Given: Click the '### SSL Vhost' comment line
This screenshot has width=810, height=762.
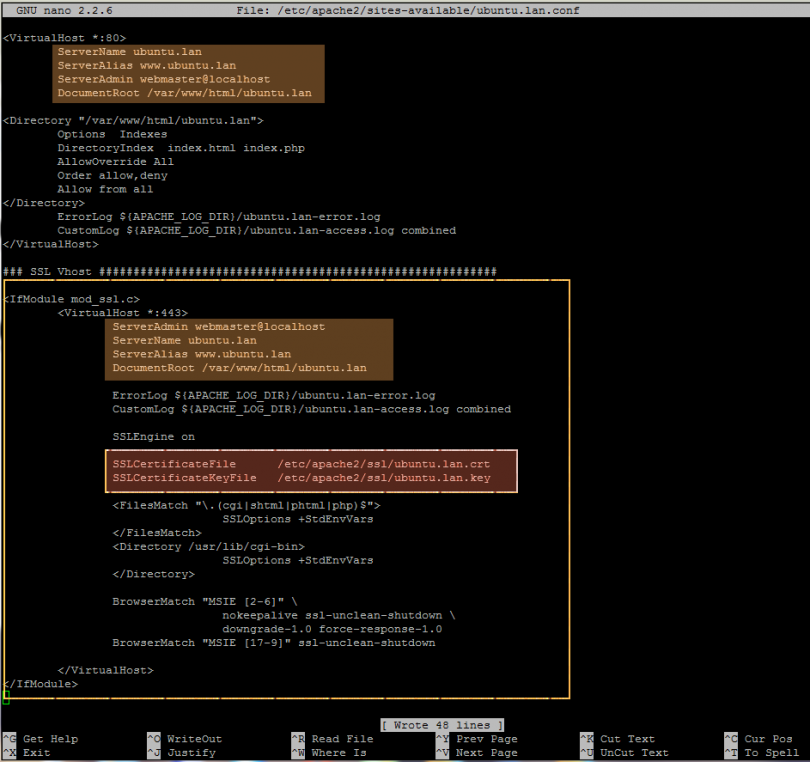Looking at the screenshot, I should point(250,272).
